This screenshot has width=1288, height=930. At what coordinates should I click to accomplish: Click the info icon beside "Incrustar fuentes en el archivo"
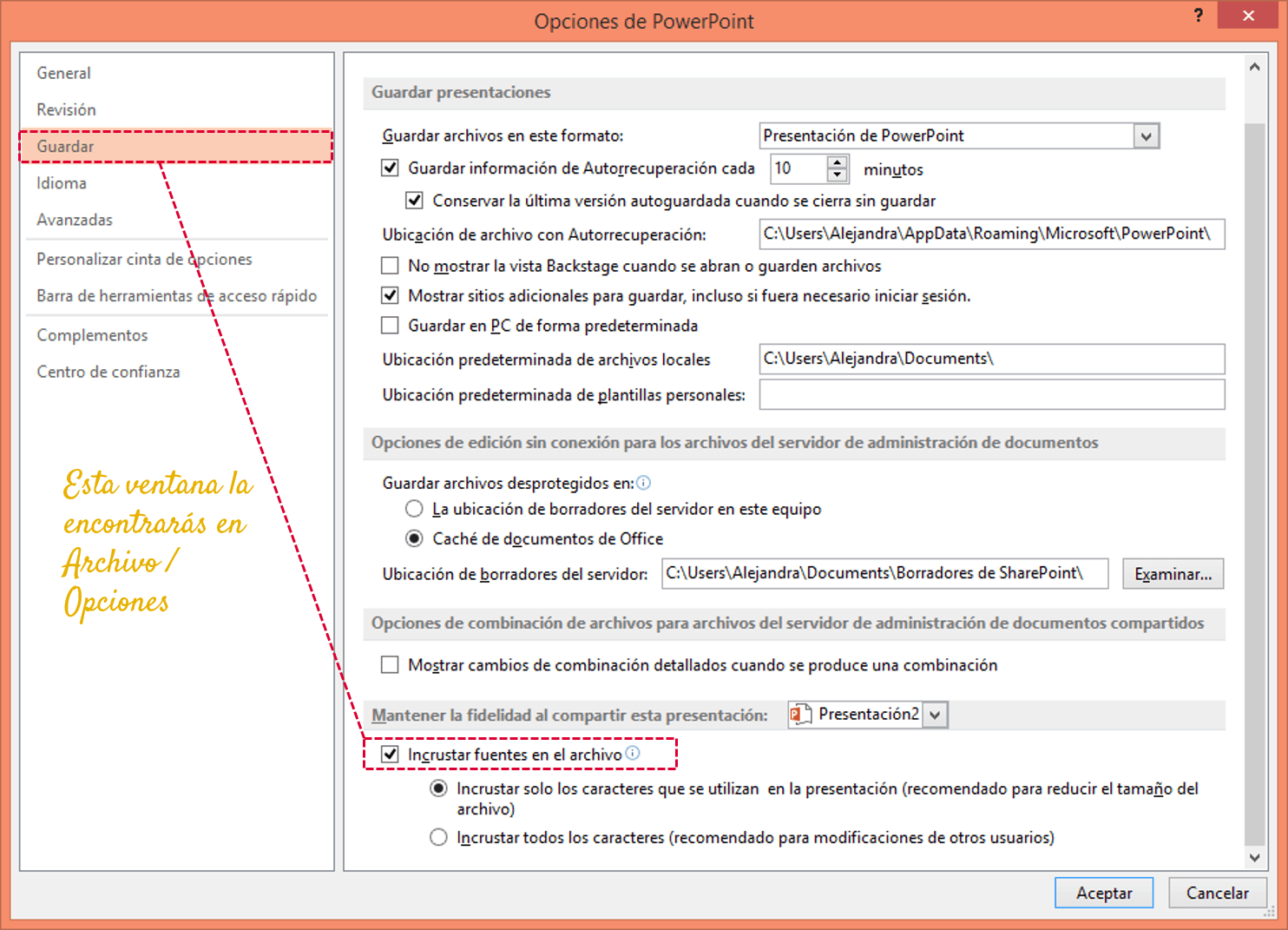coord(633,754)
